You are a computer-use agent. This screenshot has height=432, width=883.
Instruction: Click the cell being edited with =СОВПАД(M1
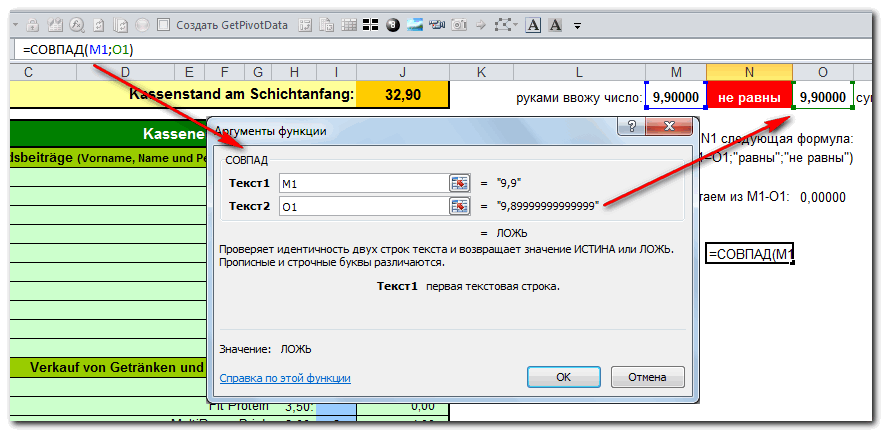(750, 254)
